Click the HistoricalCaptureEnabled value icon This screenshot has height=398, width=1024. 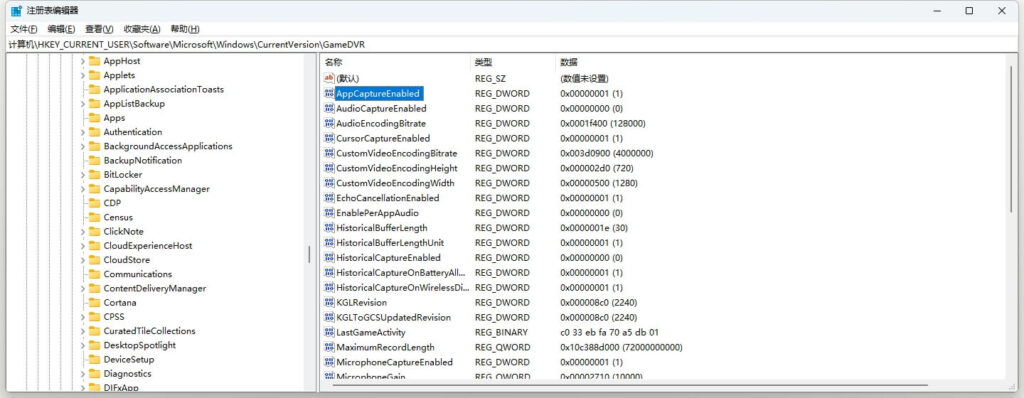pos(329,257)
